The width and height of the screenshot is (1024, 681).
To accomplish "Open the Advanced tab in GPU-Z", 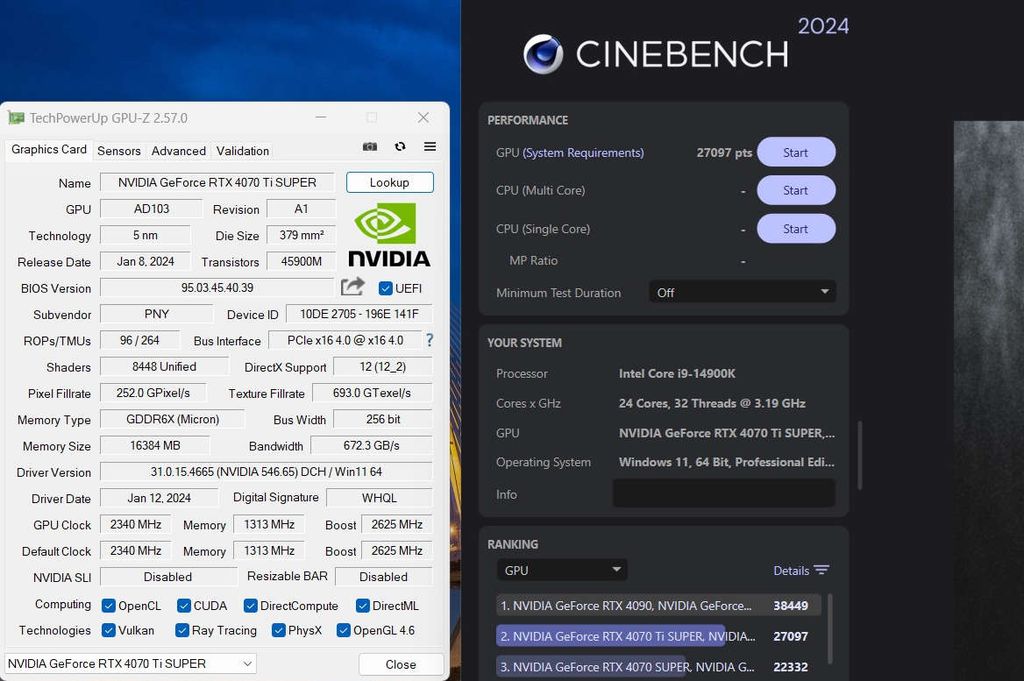I will (x=178, y=150).
